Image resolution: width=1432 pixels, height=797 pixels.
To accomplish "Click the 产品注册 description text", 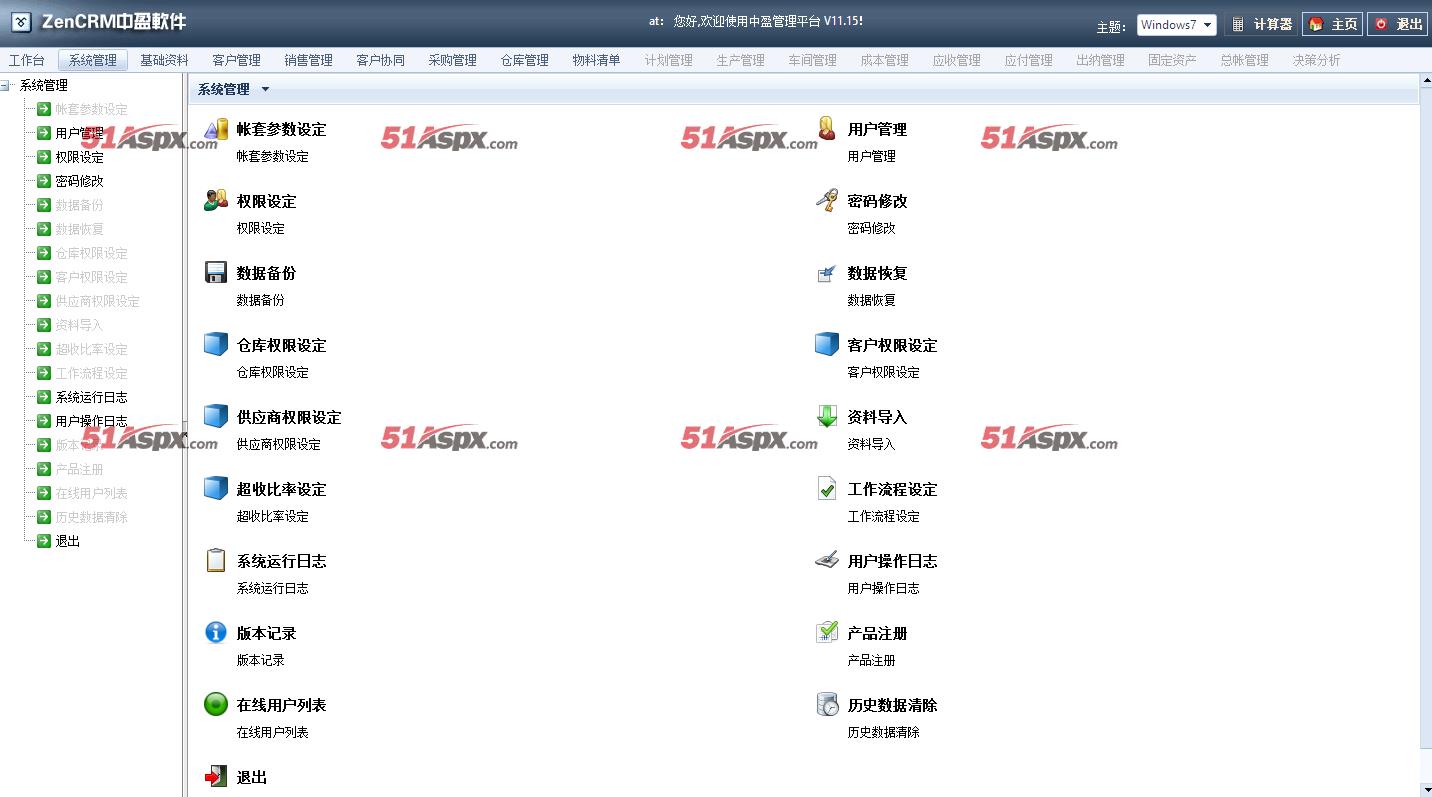I will [x=871, y=660].
